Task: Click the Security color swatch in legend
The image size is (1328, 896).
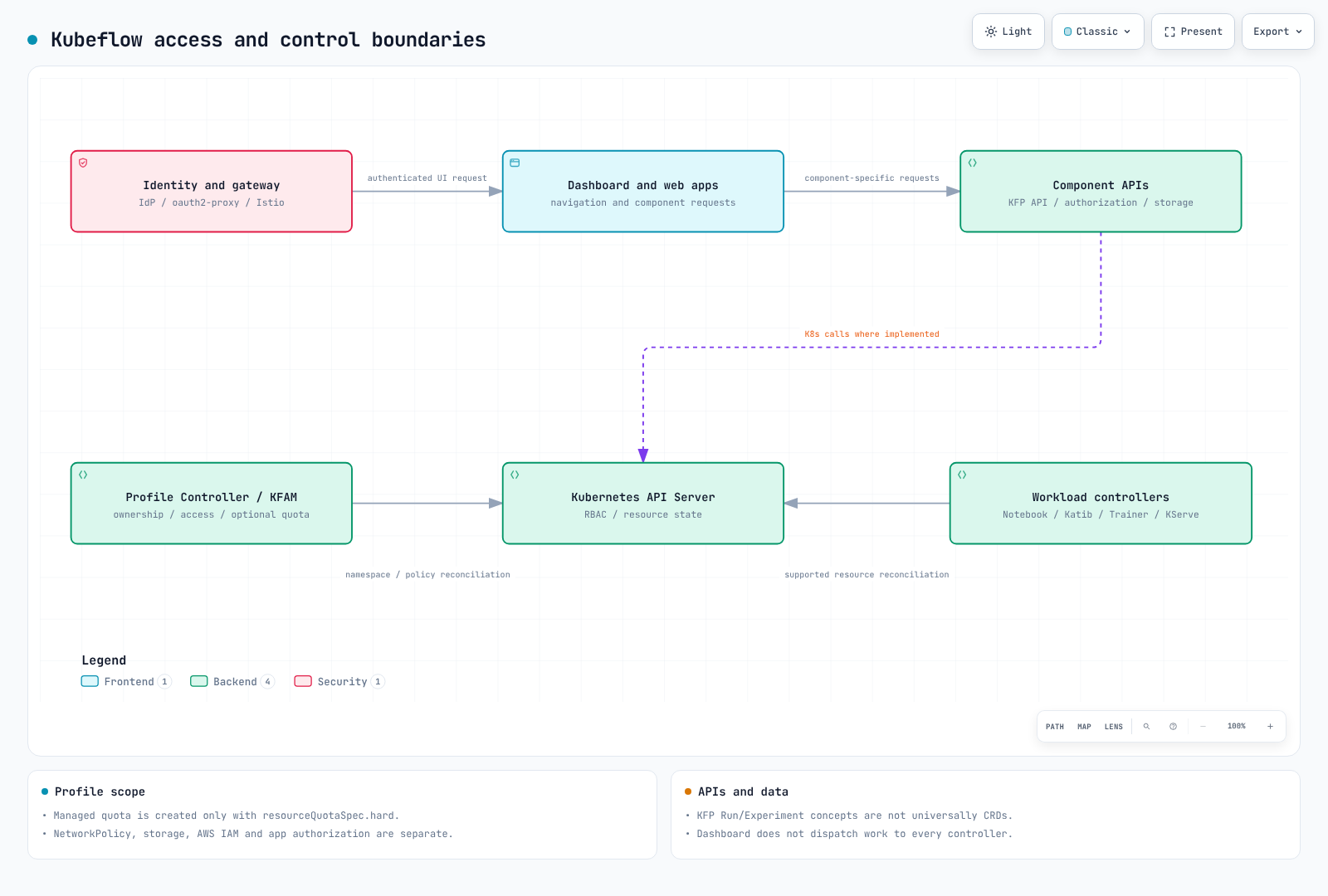Action: (303, 681)
